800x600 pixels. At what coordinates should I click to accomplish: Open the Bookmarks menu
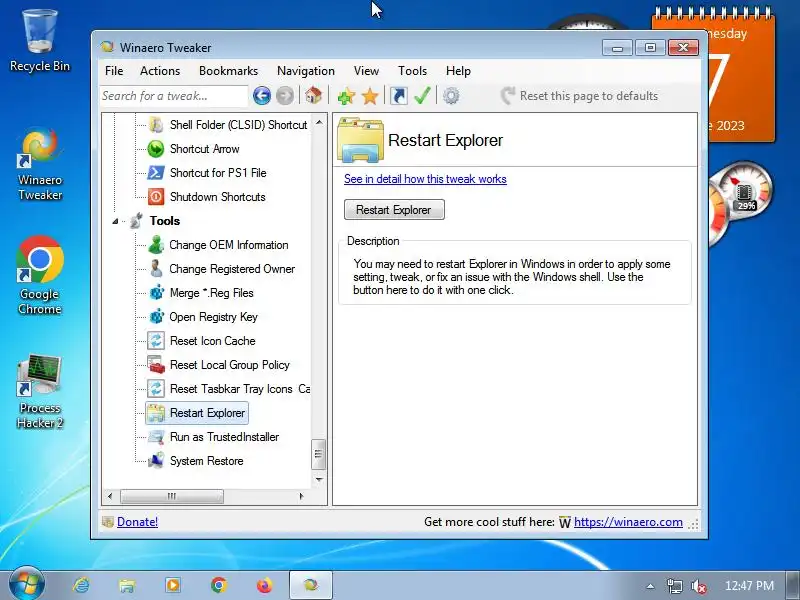(229, 71)
